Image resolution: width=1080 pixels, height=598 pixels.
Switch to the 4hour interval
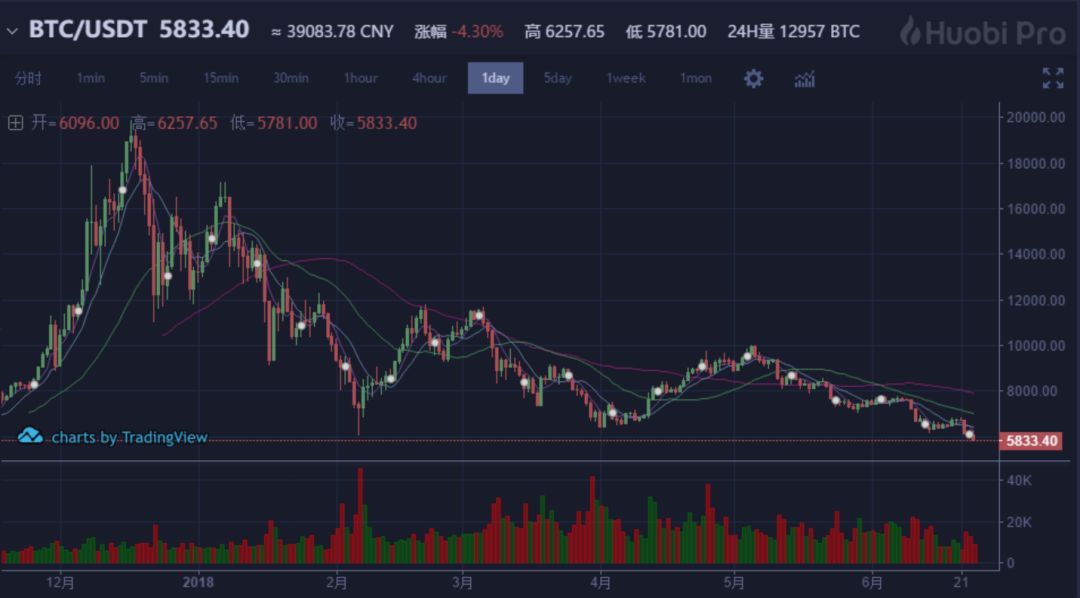(x=429, y=78)
